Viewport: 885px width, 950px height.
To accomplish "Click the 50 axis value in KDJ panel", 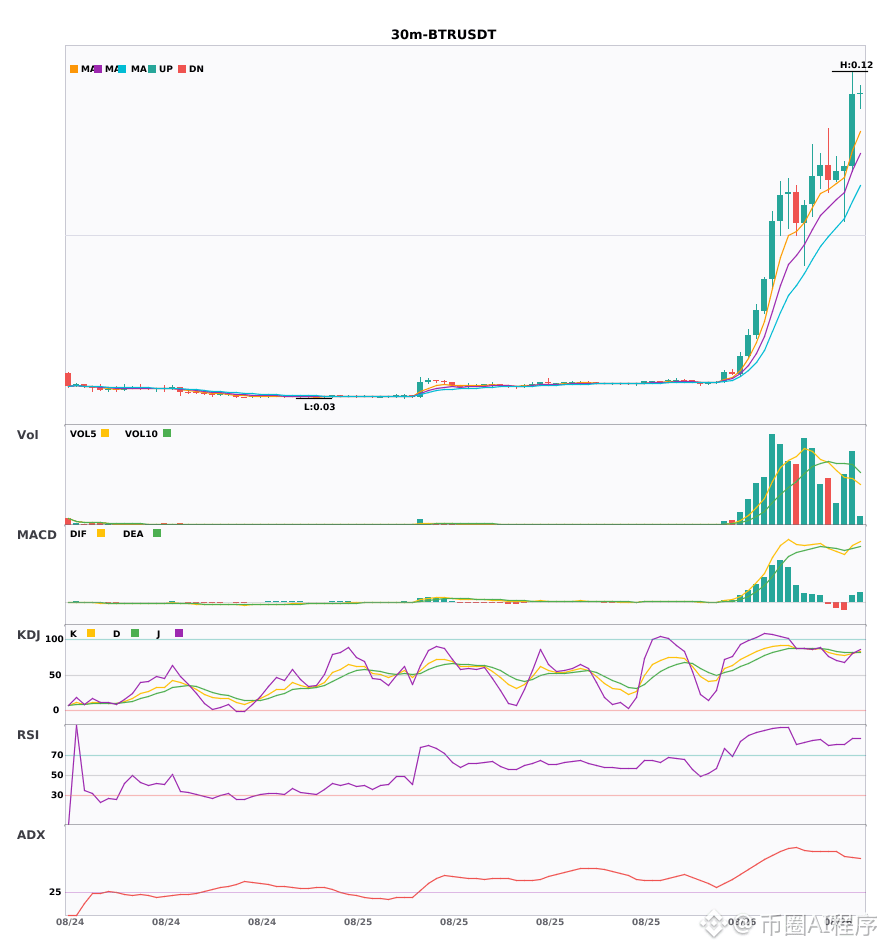I will (55, 675).
